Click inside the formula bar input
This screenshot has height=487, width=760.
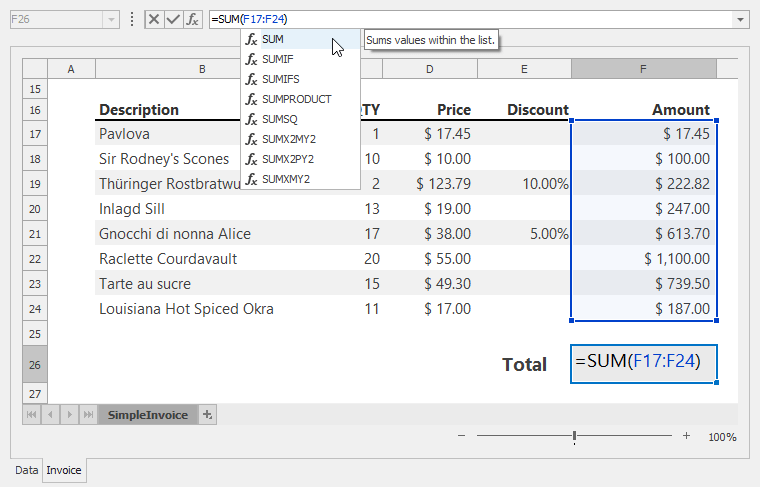pyautogui.click(x=500, y=19)
